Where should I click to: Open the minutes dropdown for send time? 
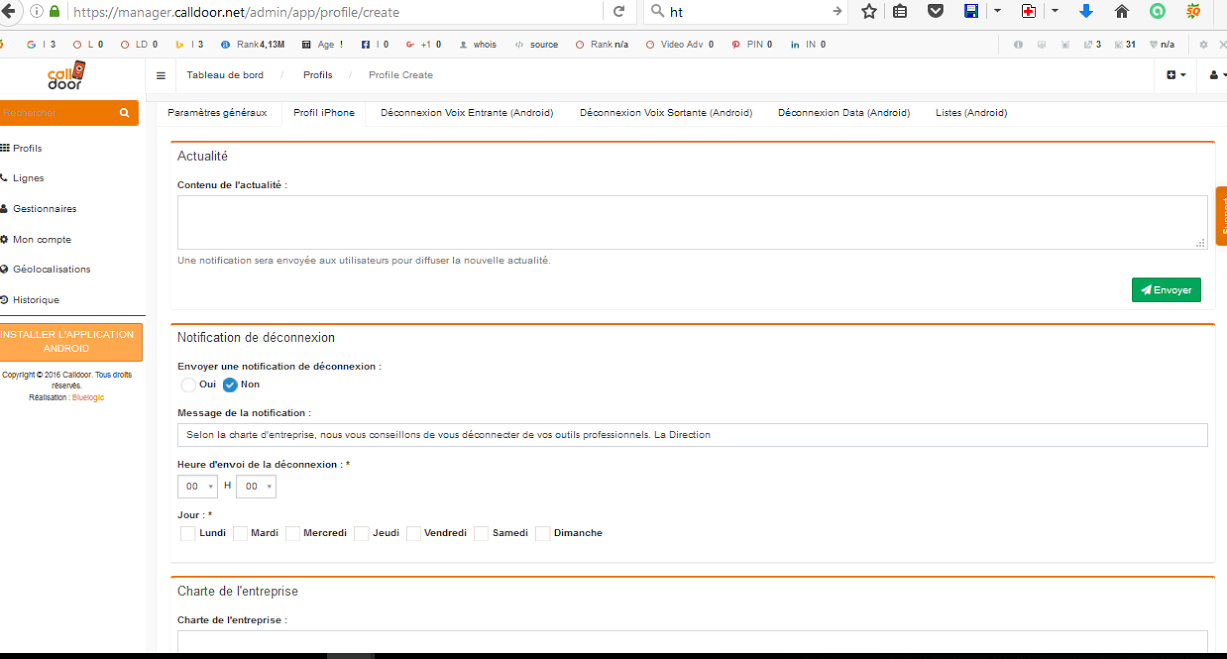coord(256,486)
